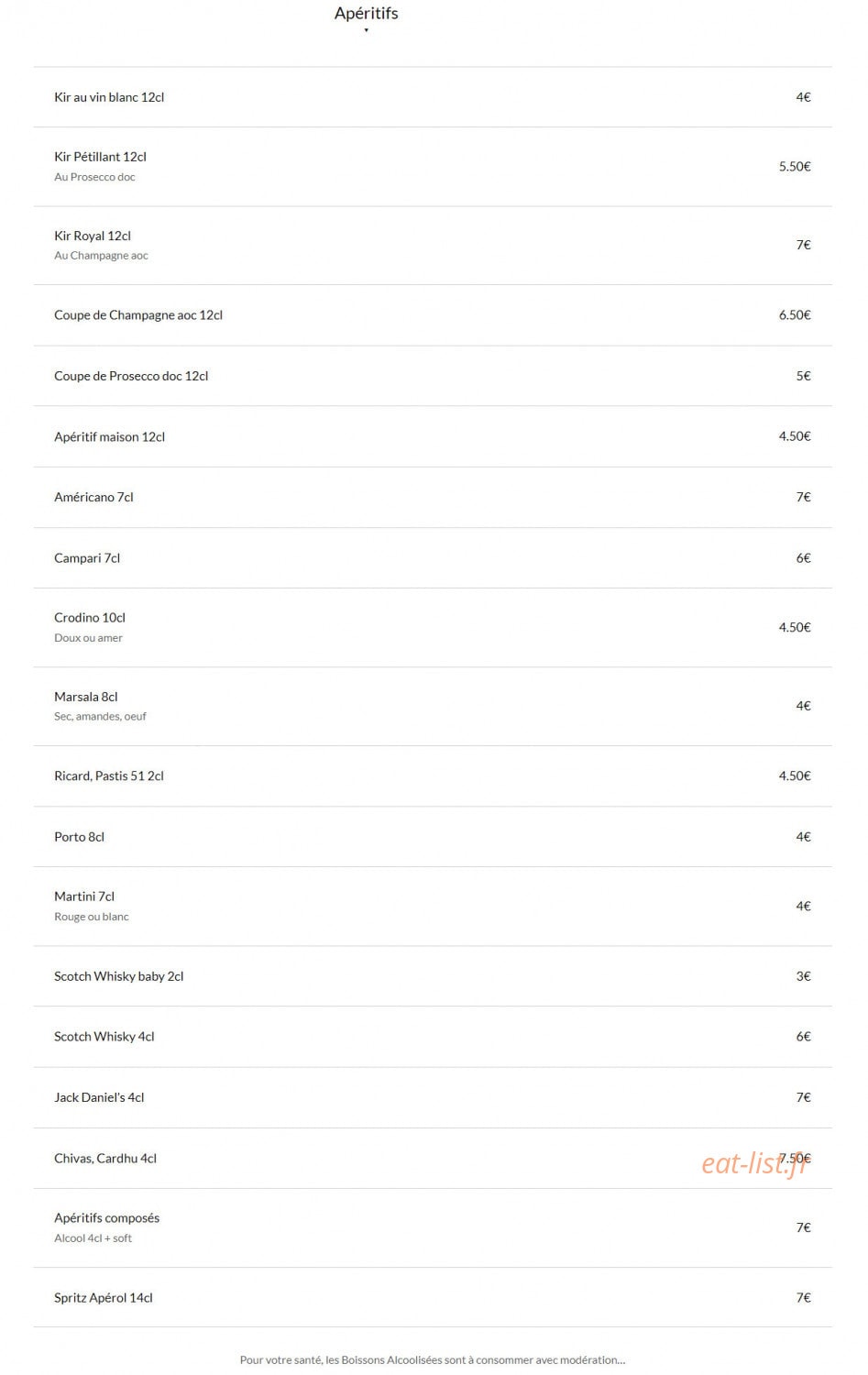Select Kir Pétillant 12cl menu item
Viewport: 868px width, 1375px height.
point(433,167)
